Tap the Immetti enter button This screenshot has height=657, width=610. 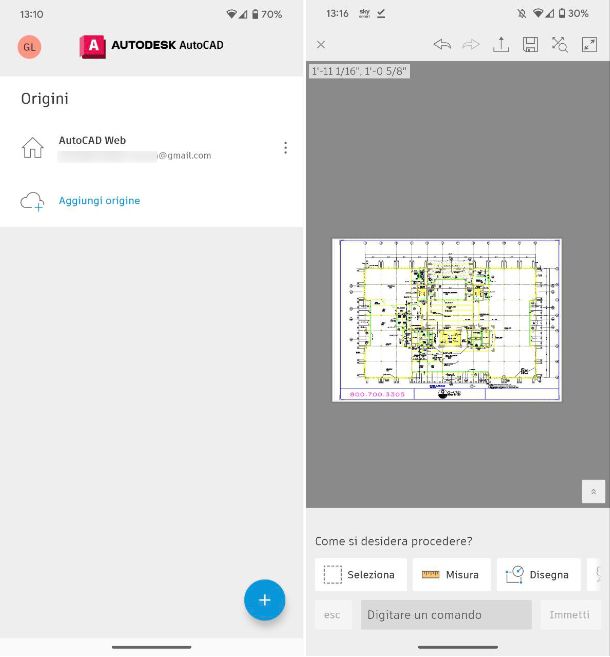pyautogui.click(x=569, y=615)
